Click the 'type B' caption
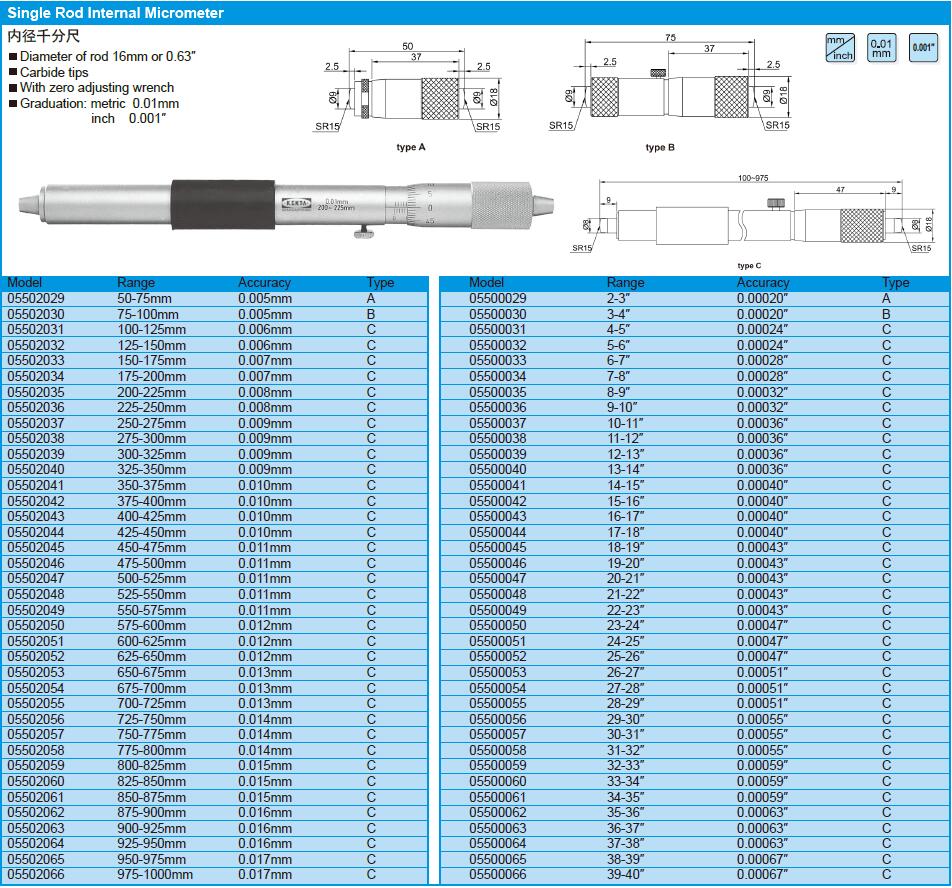This screenshot has width=952, height=888. (660, 147)
